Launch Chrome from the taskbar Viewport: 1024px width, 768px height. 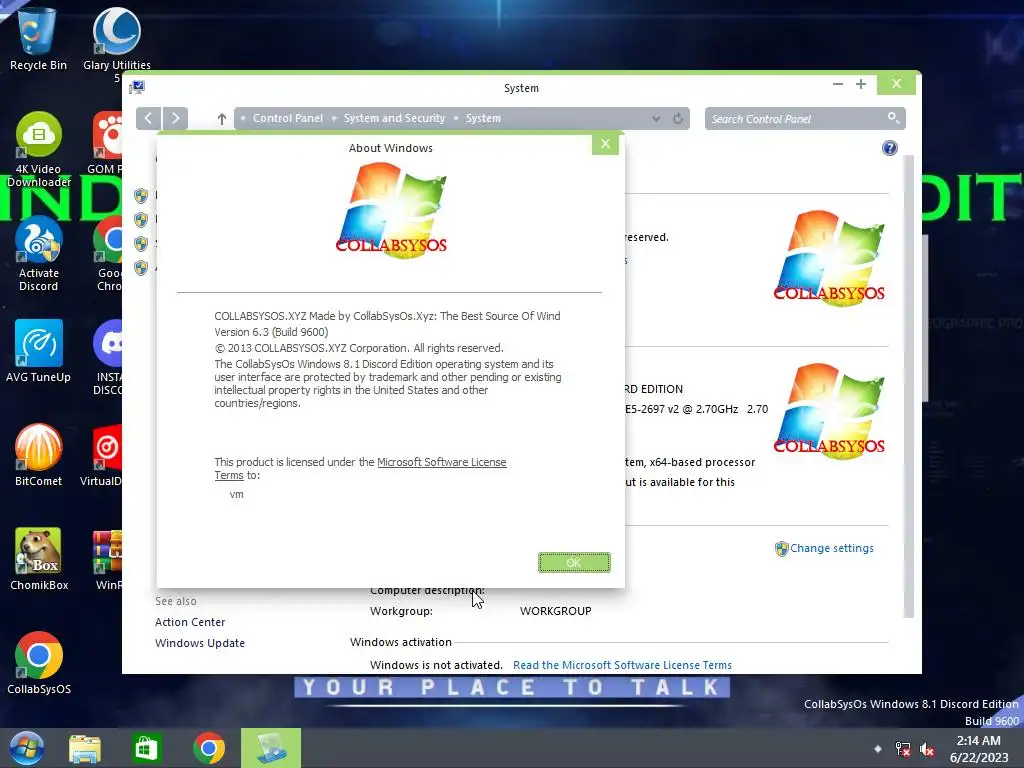tap(209, 748)
